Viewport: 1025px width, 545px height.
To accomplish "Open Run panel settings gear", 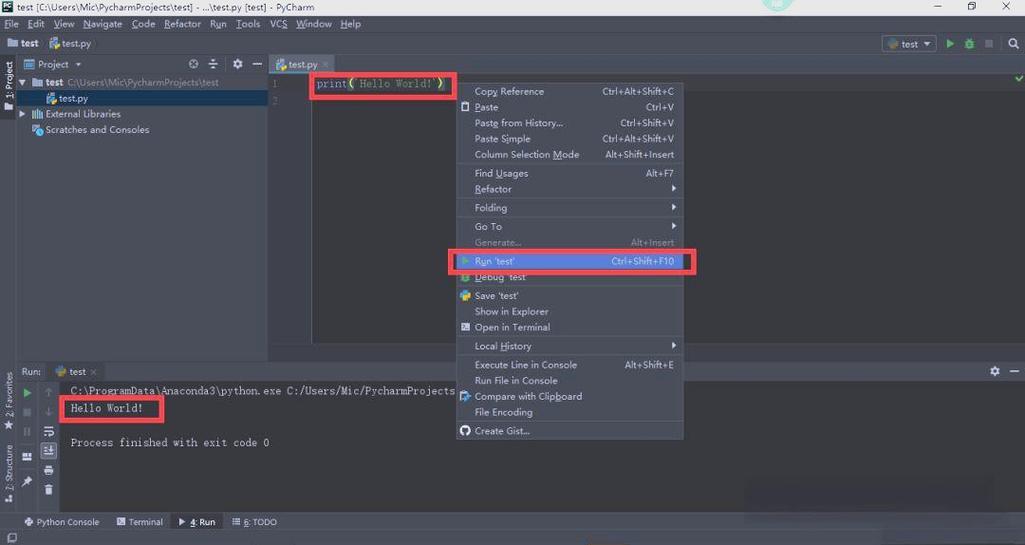I will 995,371.
